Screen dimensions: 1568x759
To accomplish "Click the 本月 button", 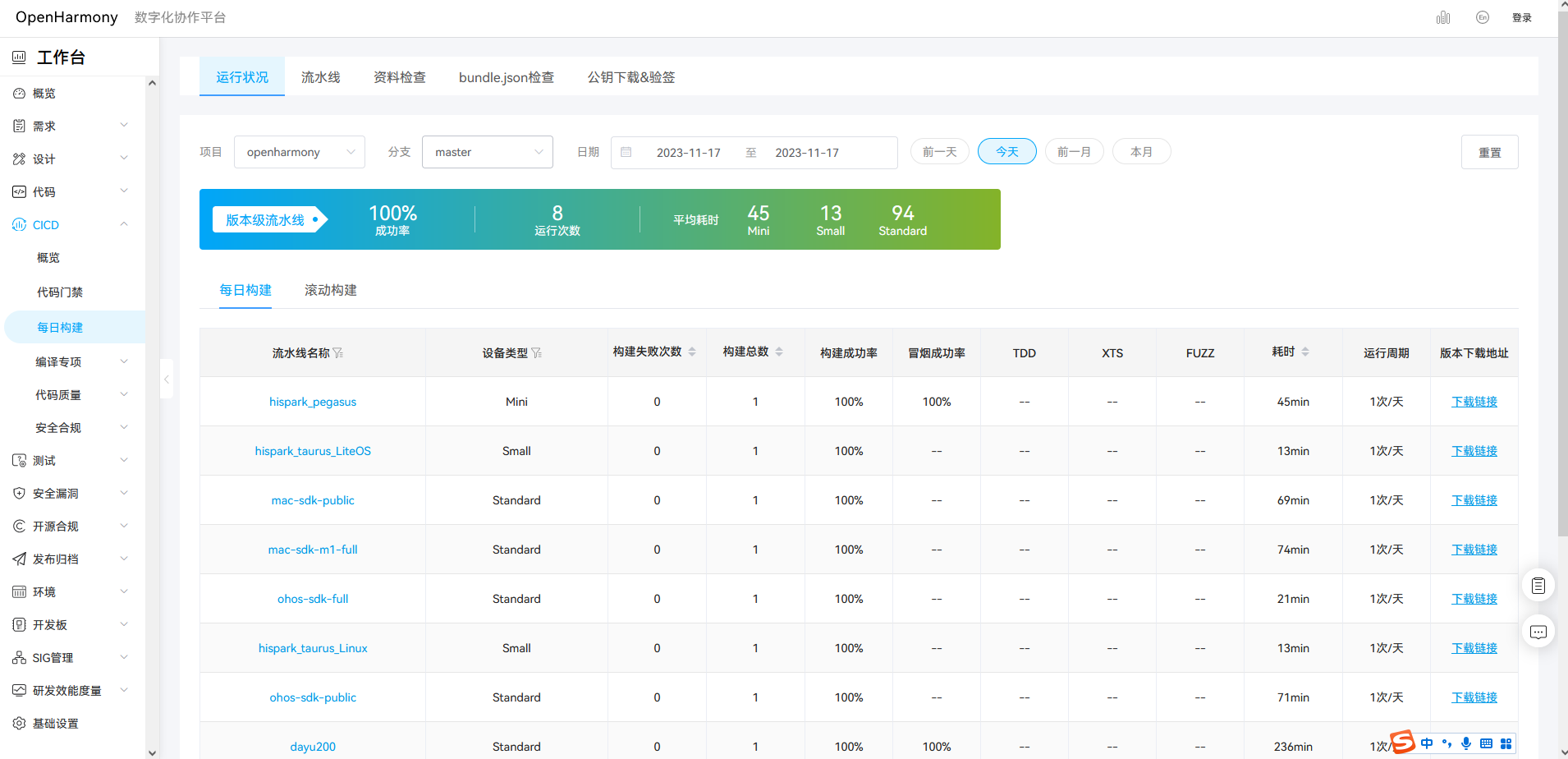I will pyautogui.click(x=1142, y=152).
